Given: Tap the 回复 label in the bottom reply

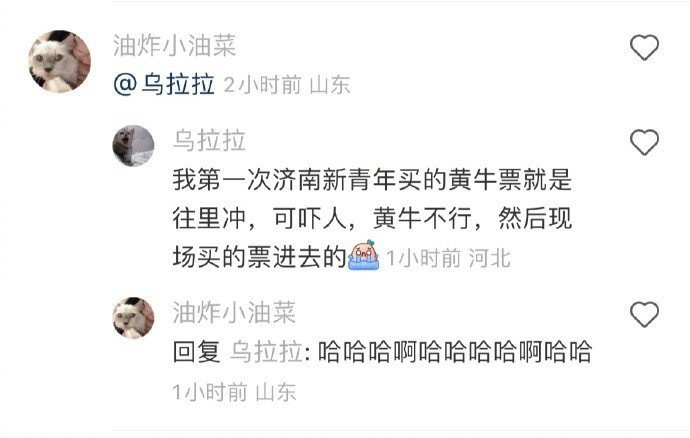Looking at the screenshot, I should [197, 352].
